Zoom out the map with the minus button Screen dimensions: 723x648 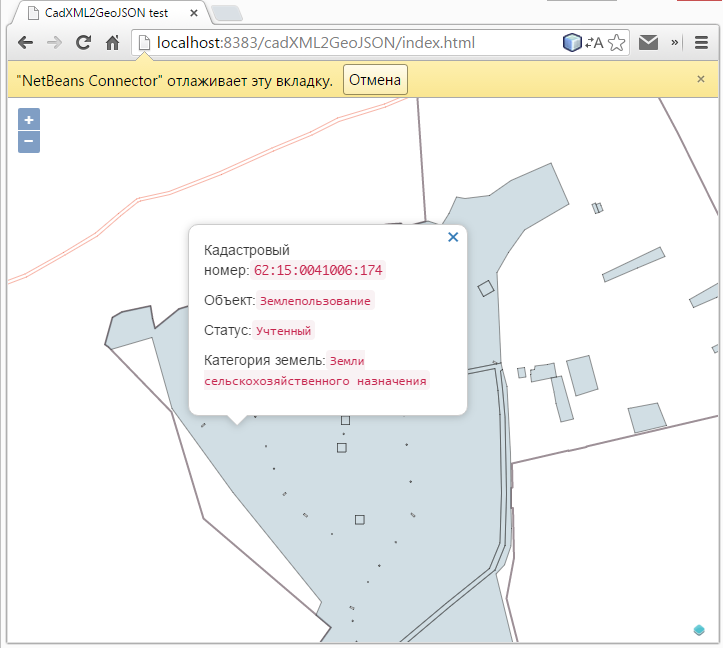29,142
